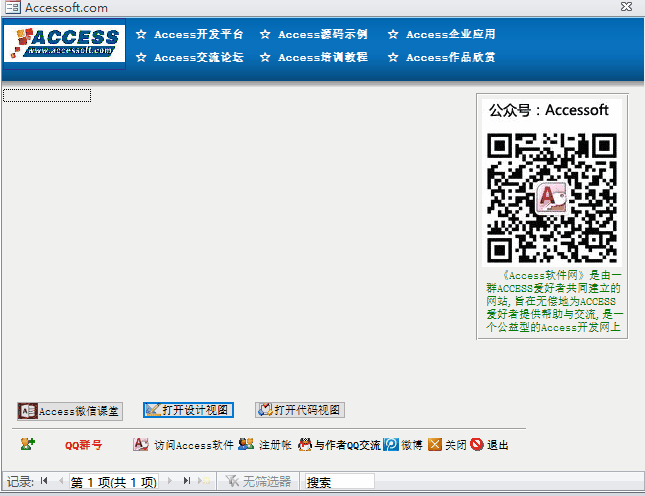The width and height of the screenshot is (645, 496).
Task: Go to first record in navigation bar
Action: pos(44,480)
